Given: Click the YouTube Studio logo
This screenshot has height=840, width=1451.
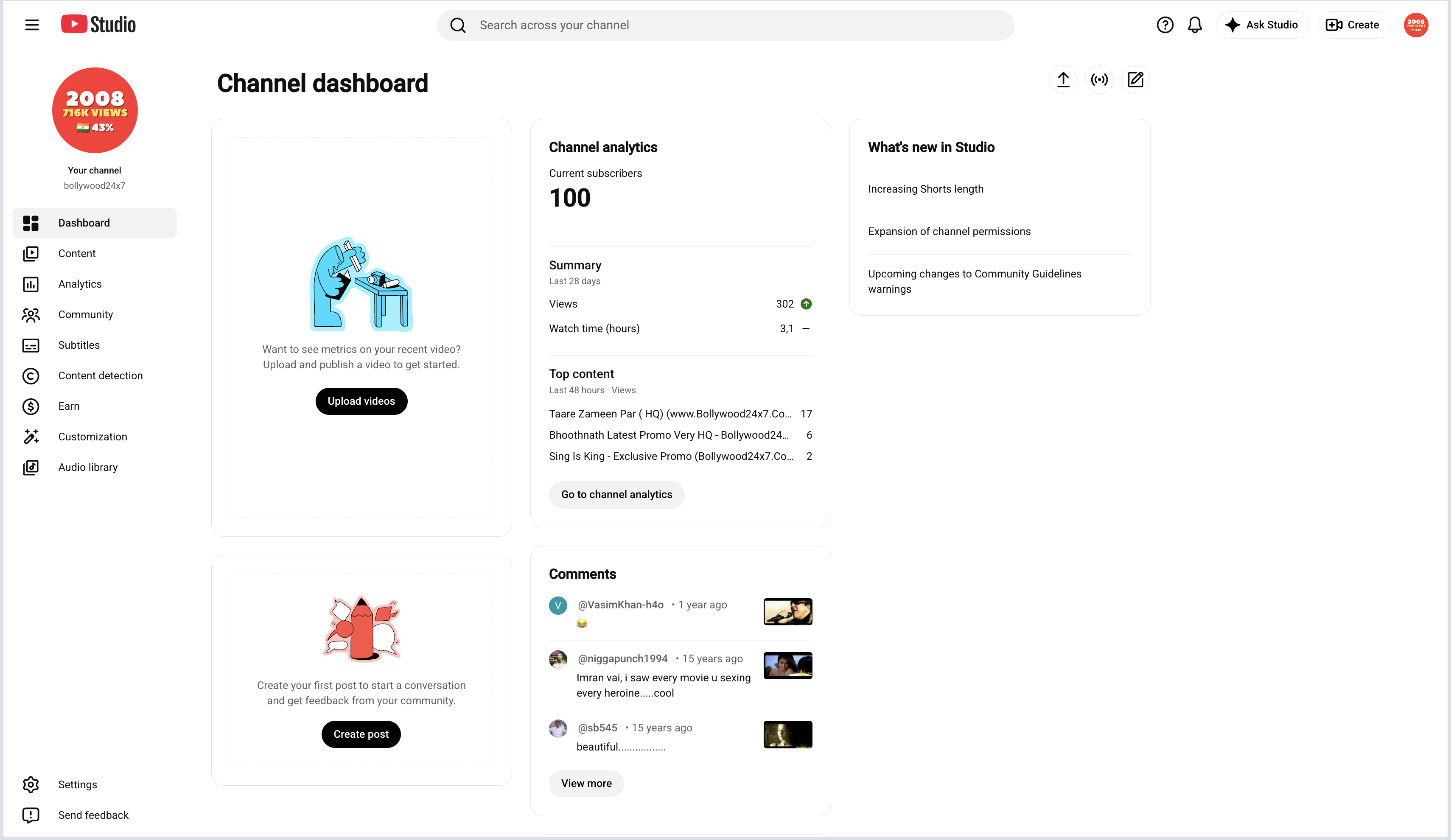Looking at the screenshot, I should tap(98, 24).
